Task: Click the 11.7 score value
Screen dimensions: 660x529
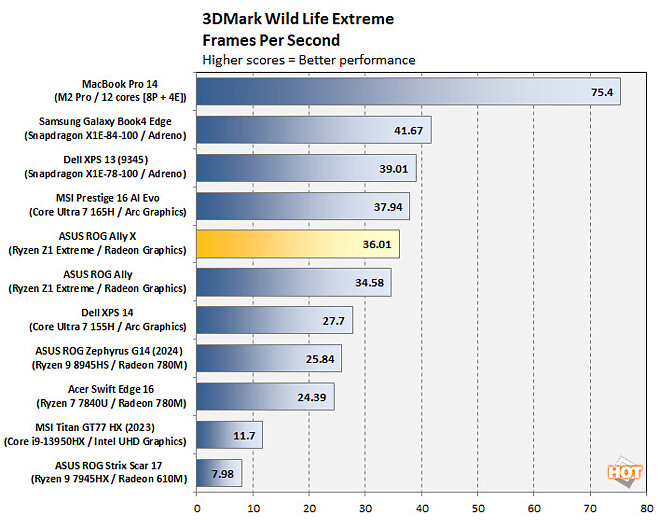Action: click(244, 436)
